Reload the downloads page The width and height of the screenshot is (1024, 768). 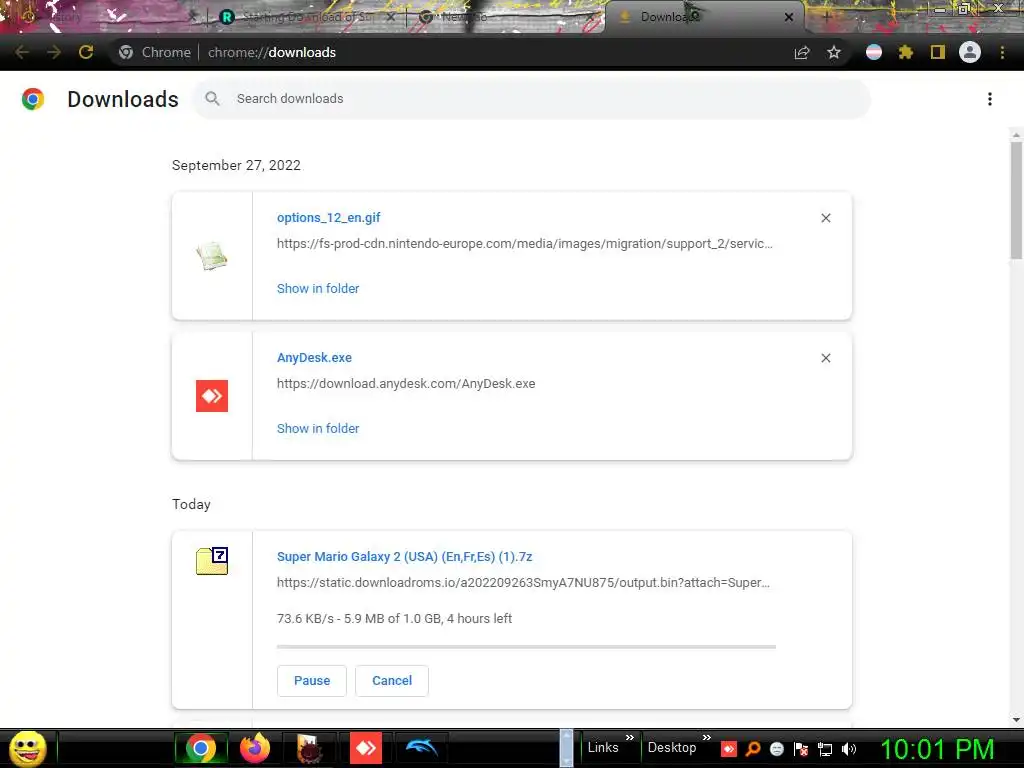pyautogui.click(x=86, y=52)
